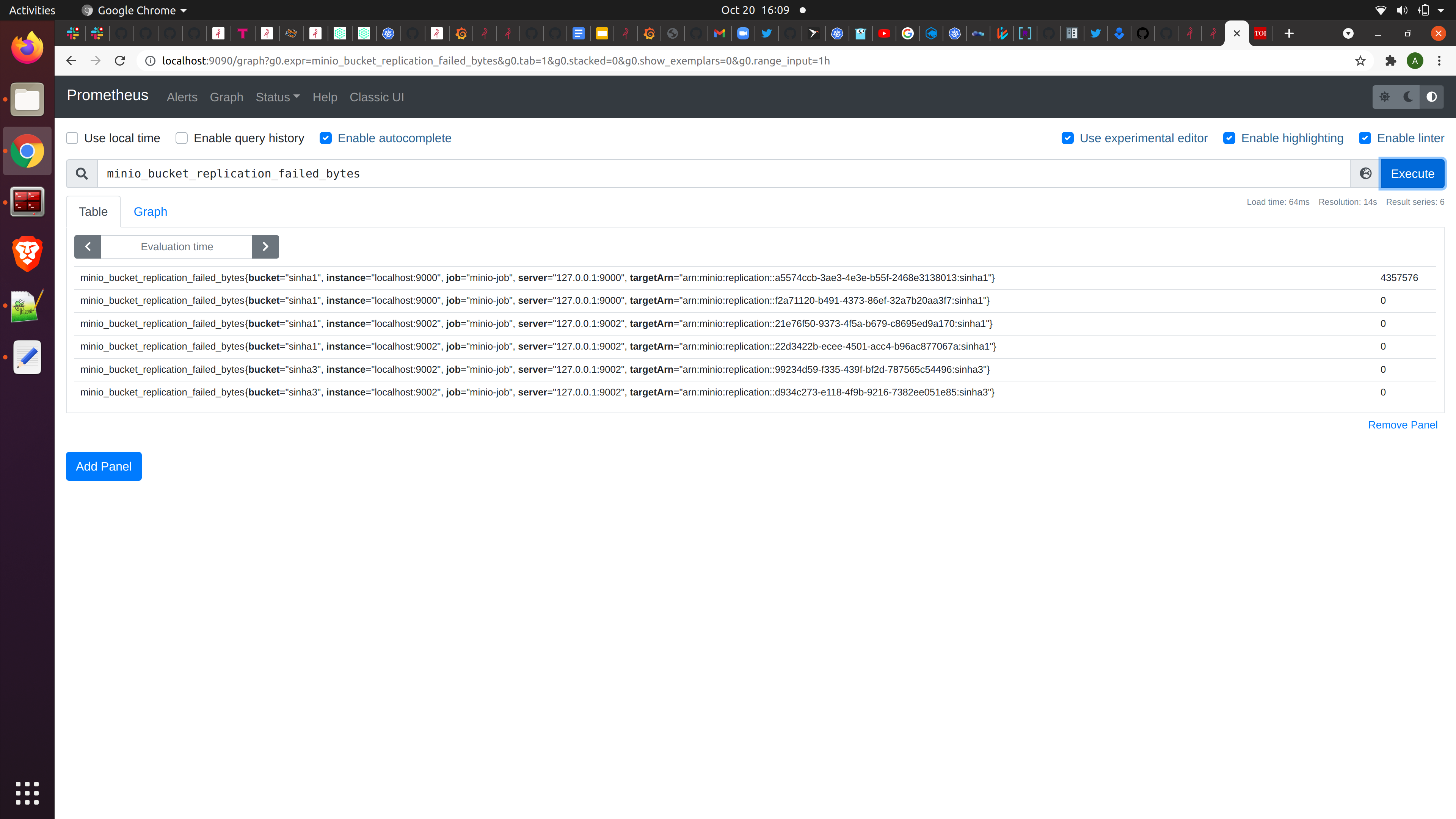Step forward evaluation time with right chevron
This screenshot has height=819, width=1456.
[265, 246]
